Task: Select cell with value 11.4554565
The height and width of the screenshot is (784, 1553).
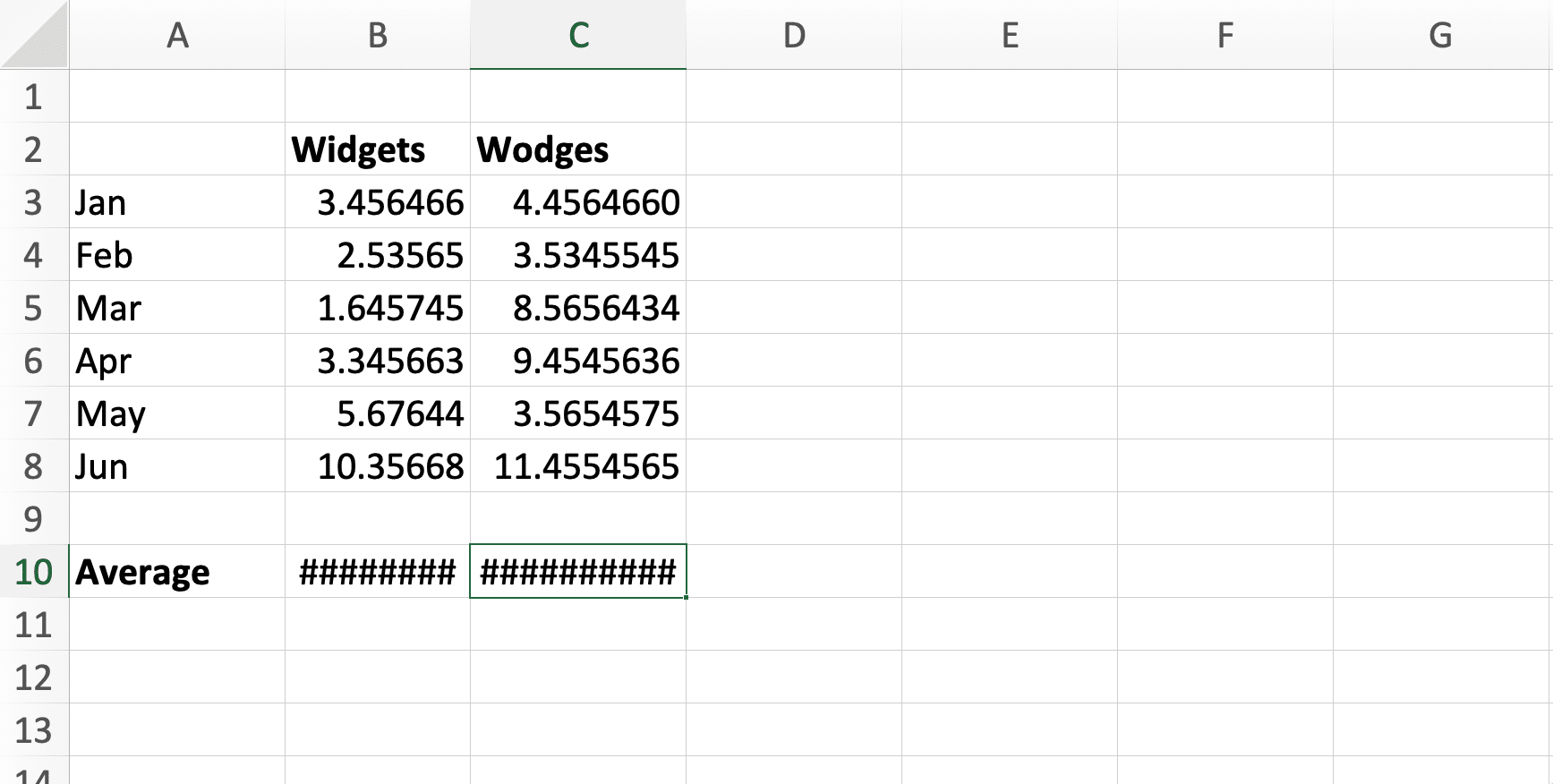Action: click(578, 465)
